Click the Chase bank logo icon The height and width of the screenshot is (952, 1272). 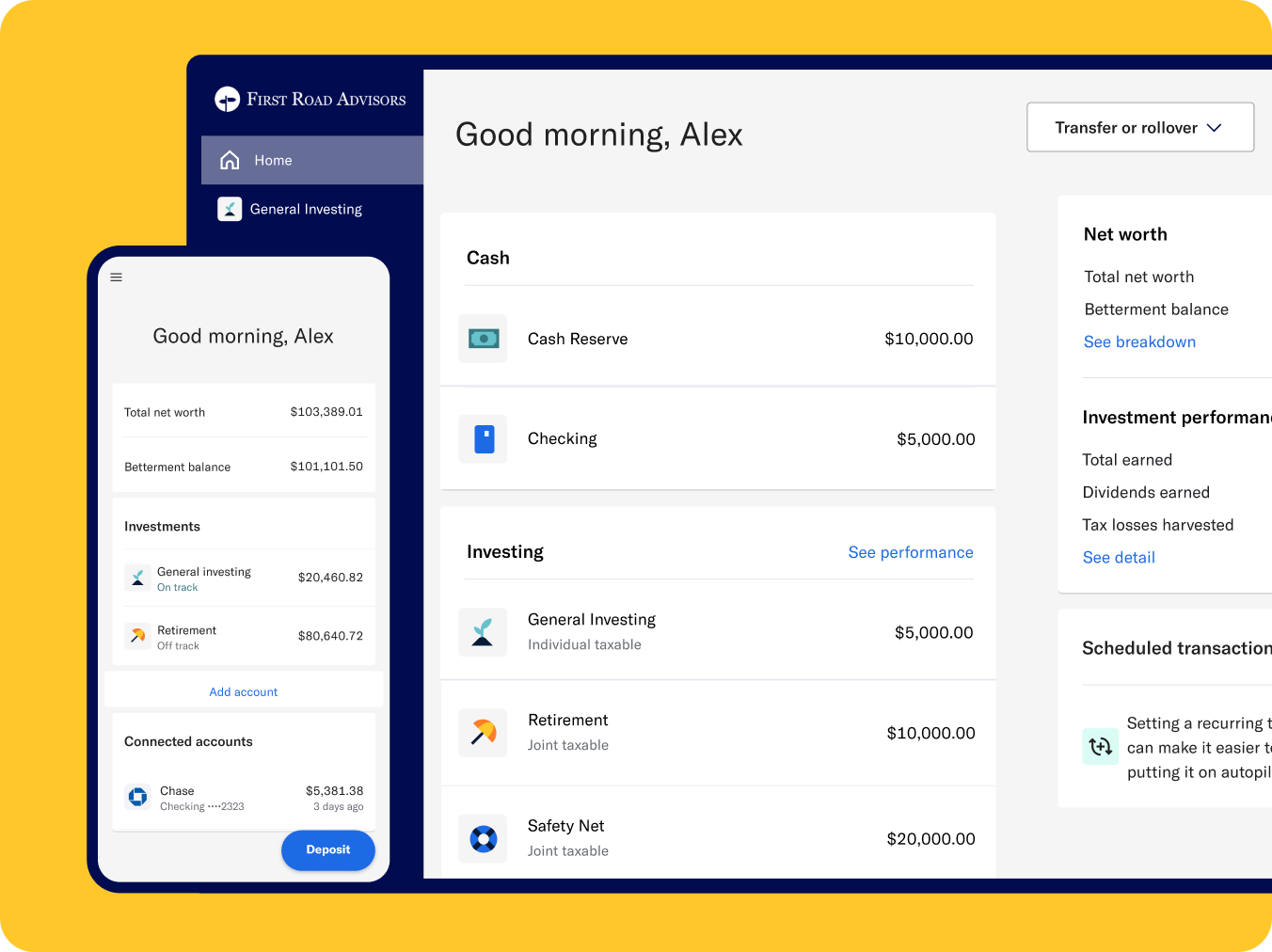(138, 798)
